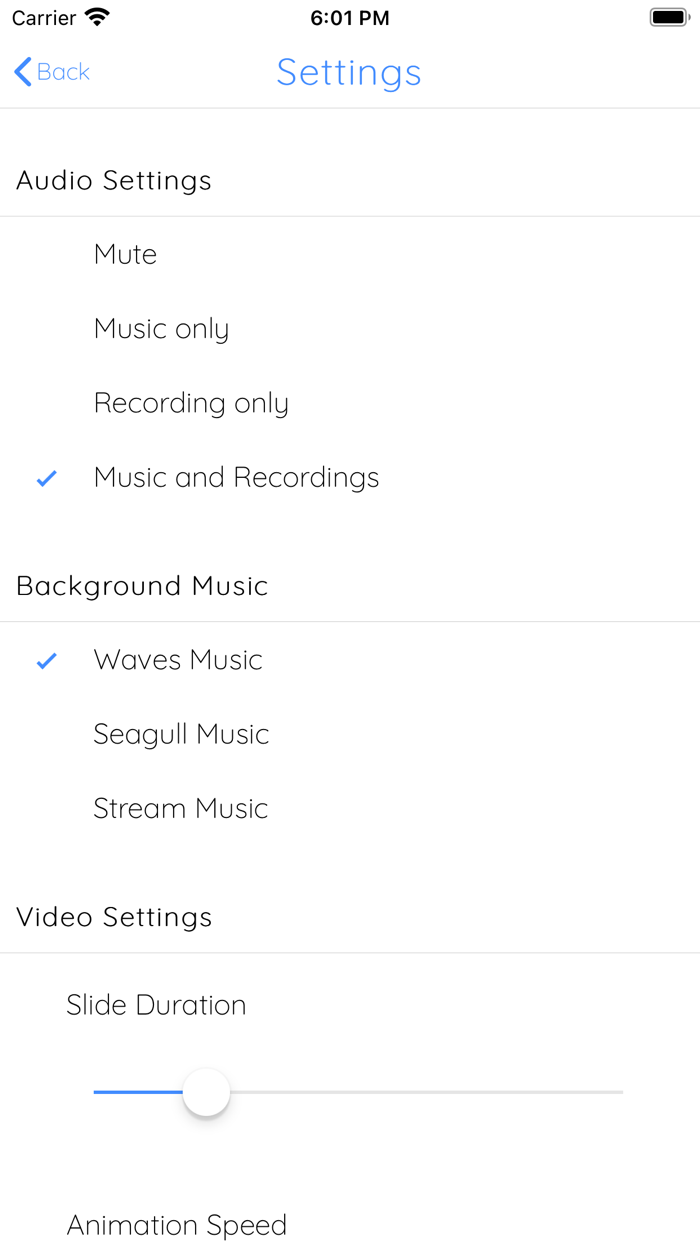Viewport: 700px width, 1244px height.
Task: Click the Slide Duration slider handle
Action: [x=206, y=1092]
